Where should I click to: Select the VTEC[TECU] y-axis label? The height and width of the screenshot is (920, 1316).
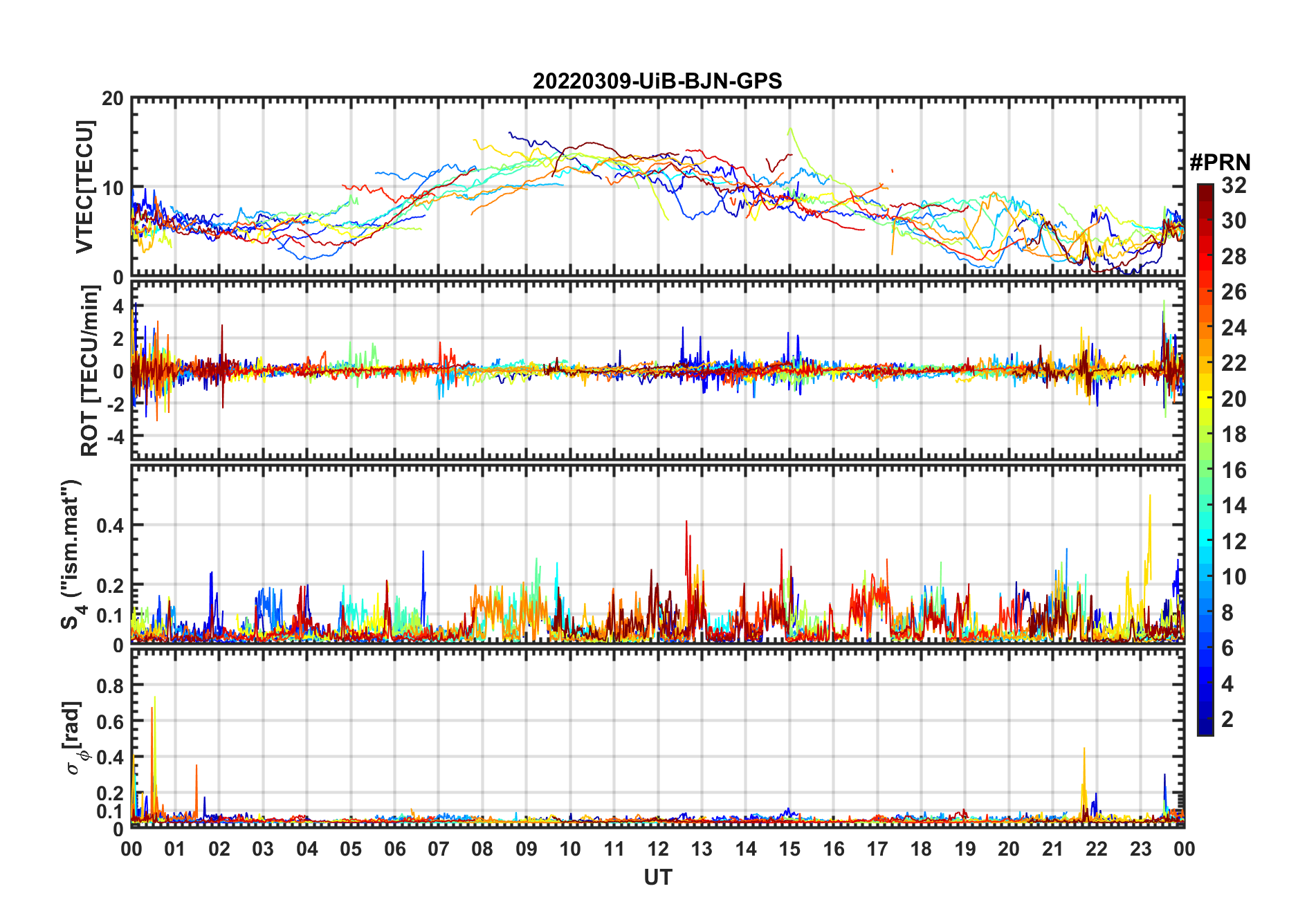[x=84, y=187]
